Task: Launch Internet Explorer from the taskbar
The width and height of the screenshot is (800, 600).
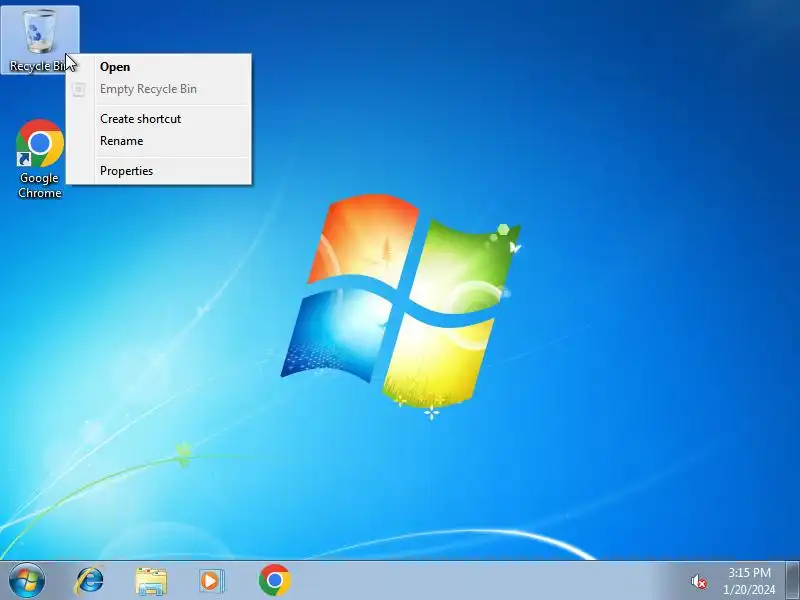Action: pos(89,581)
